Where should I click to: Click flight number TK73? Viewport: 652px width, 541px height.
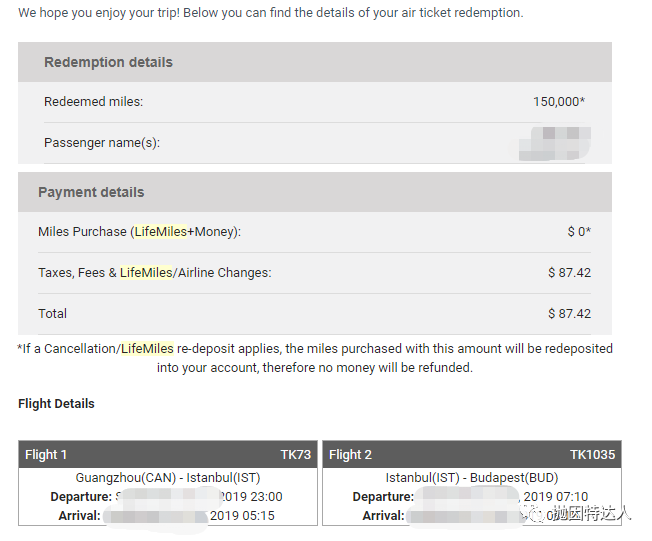(296, 455)
